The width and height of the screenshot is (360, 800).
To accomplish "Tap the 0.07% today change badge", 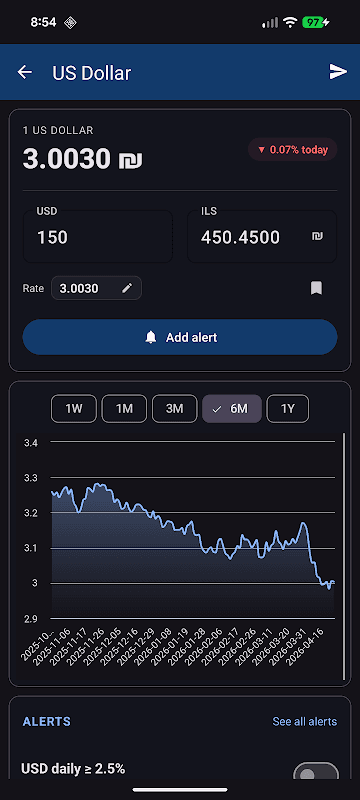I will pyautogui.click(x=293, y=149).
